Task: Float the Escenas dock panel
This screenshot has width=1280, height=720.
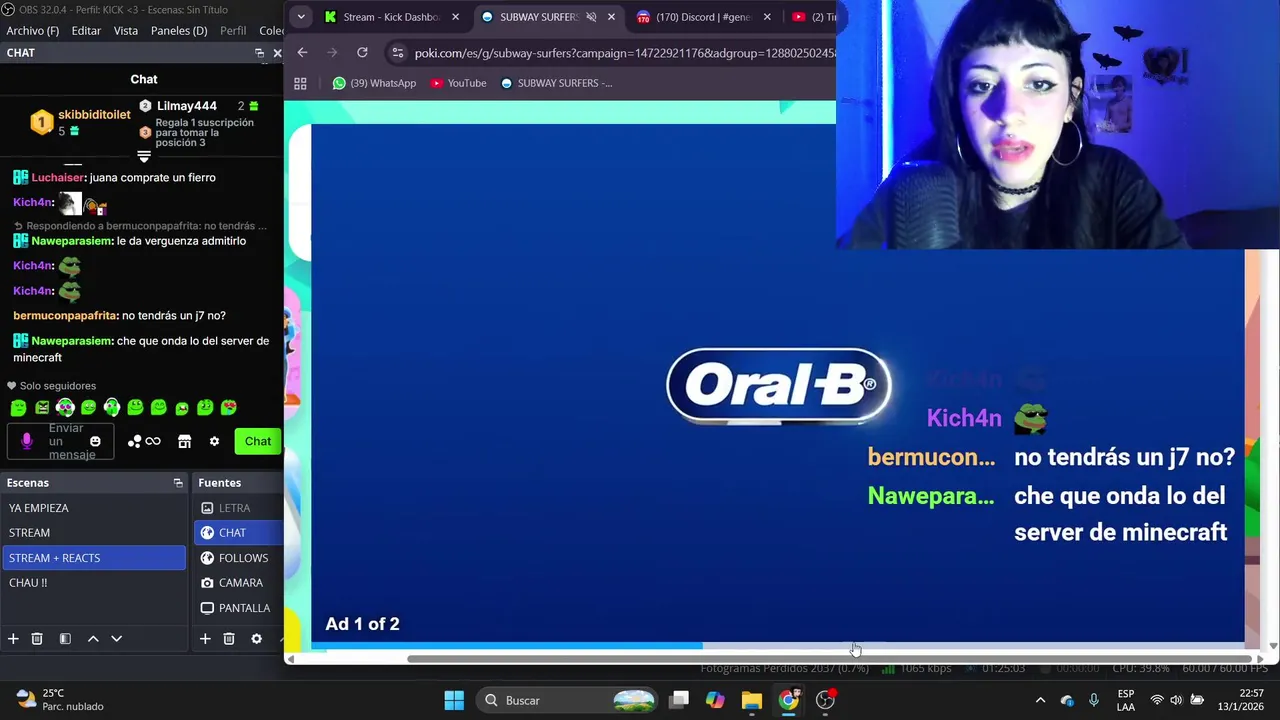Action: (178, 483)
